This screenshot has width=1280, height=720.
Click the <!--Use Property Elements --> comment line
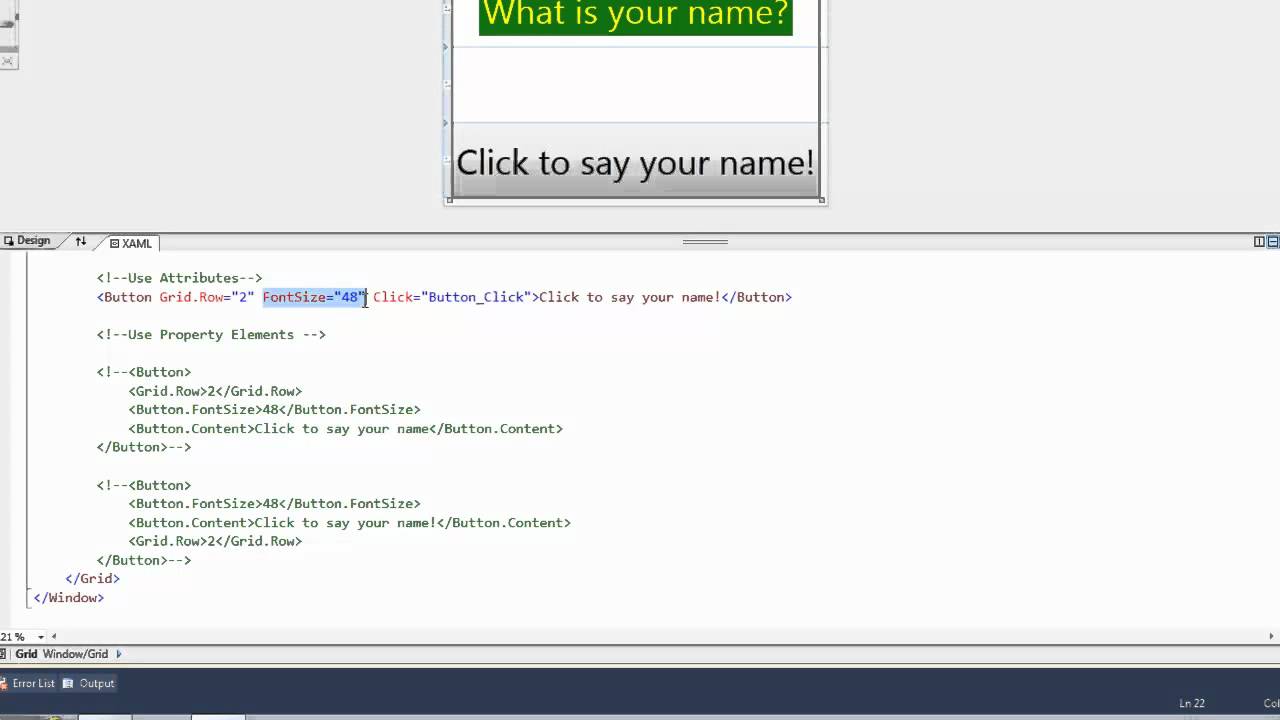tap(211, 335)
